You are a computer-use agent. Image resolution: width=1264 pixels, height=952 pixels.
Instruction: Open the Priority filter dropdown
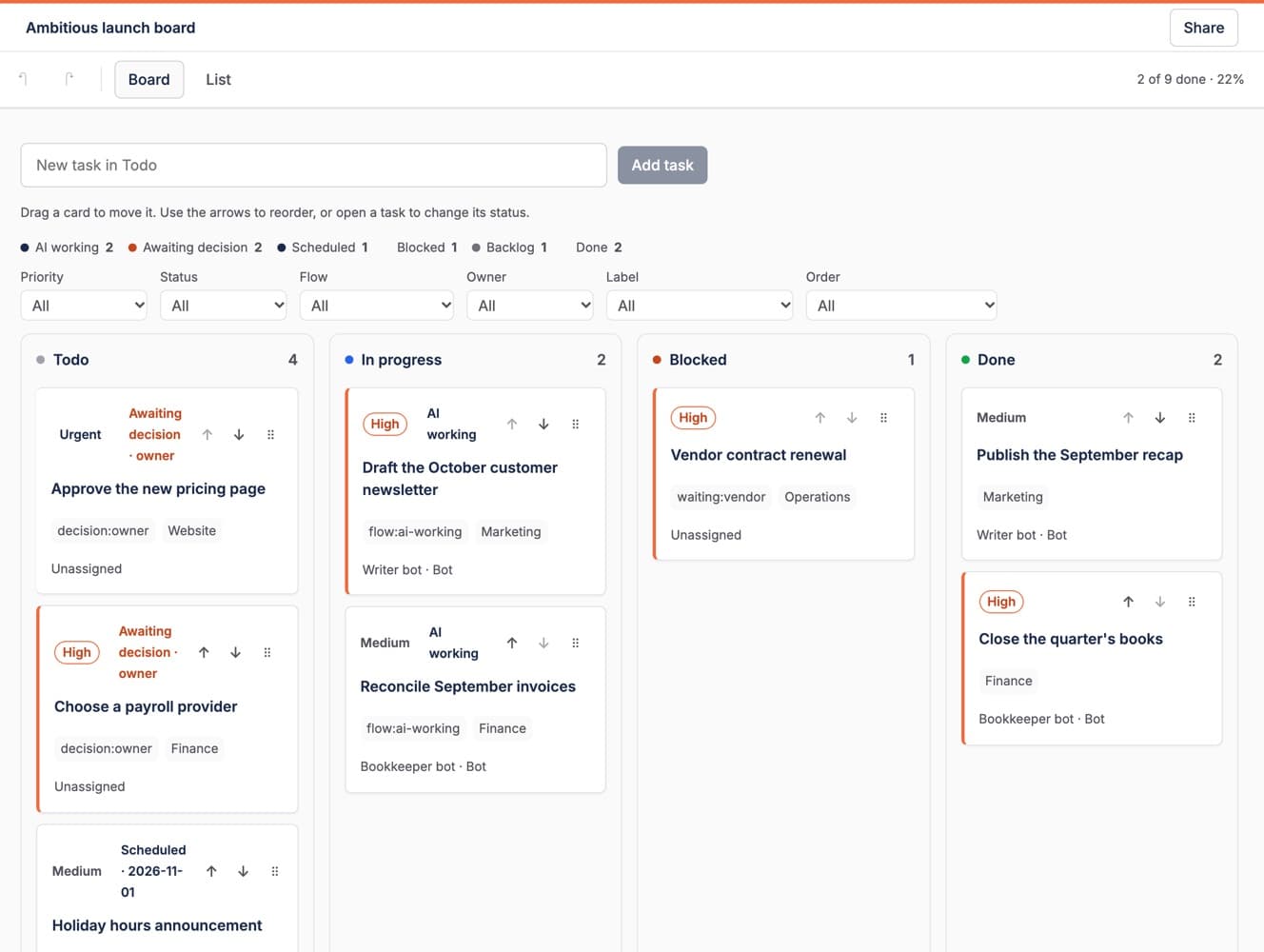pos(84,306)
